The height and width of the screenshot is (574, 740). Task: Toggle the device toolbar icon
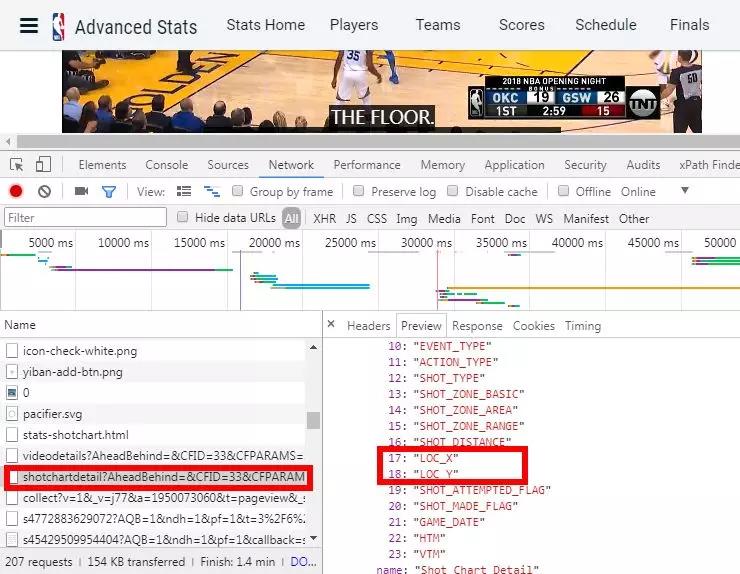(43, 164)
